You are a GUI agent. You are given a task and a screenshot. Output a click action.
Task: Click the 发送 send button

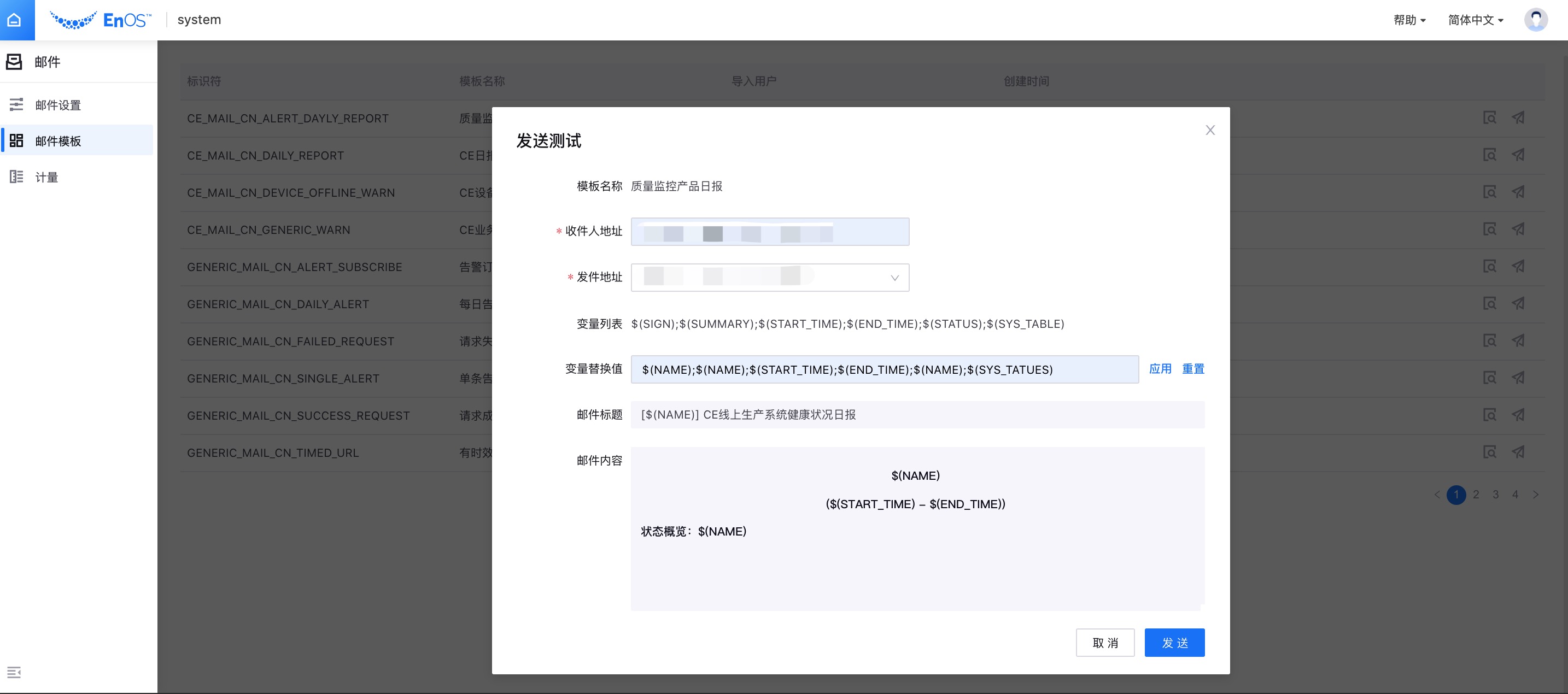tap(1174, 642)
